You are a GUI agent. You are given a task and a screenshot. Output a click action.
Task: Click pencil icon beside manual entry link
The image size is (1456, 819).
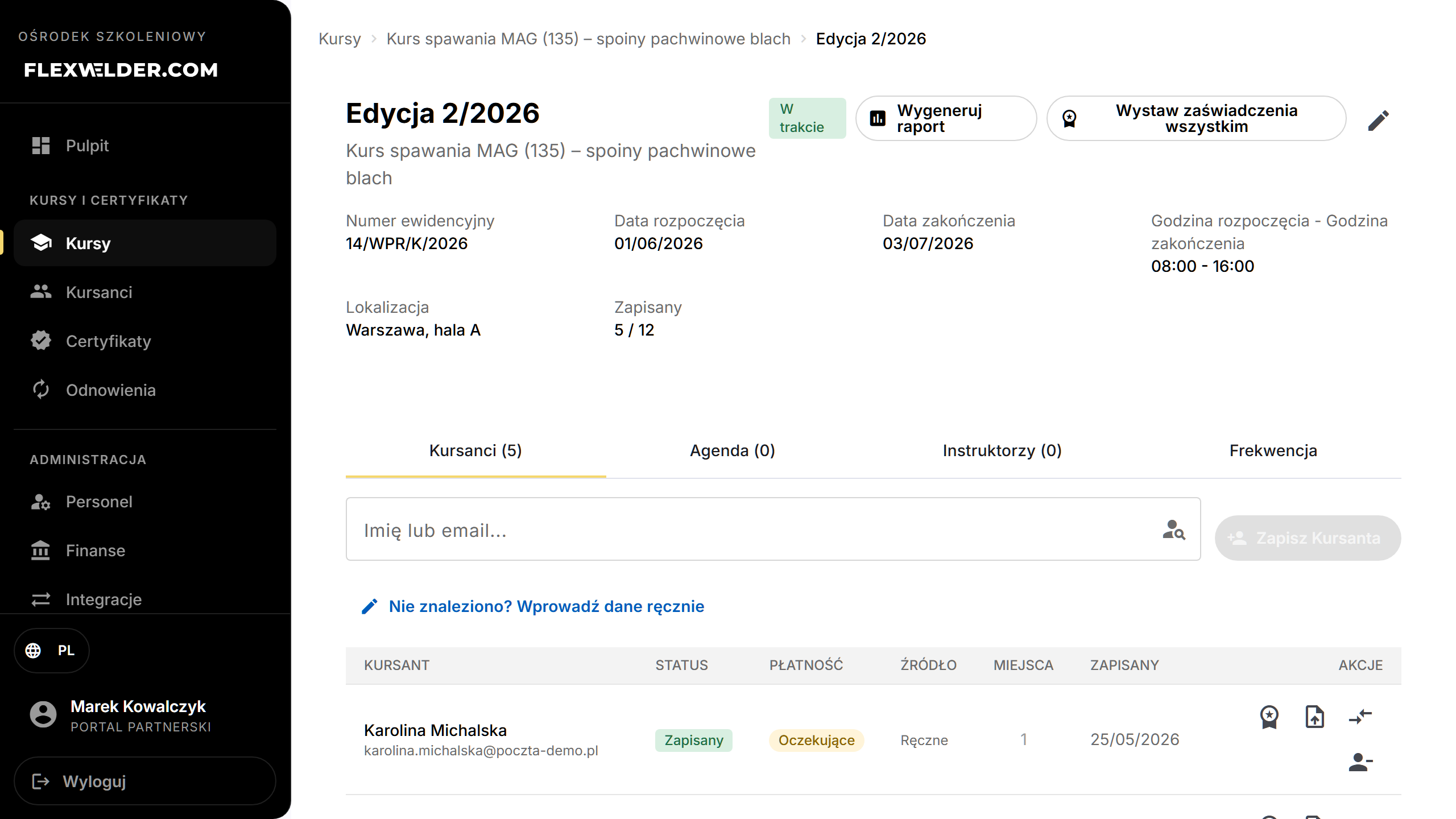coord(370,607)
